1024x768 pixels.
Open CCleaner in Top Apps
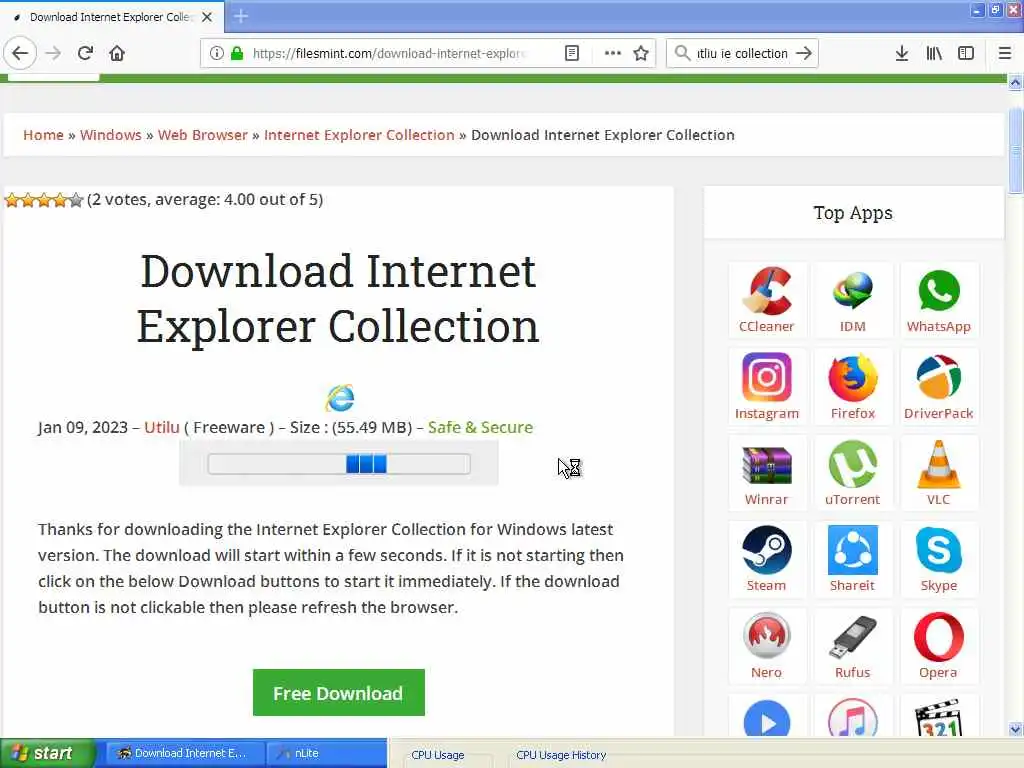click(x=767, y=300)
